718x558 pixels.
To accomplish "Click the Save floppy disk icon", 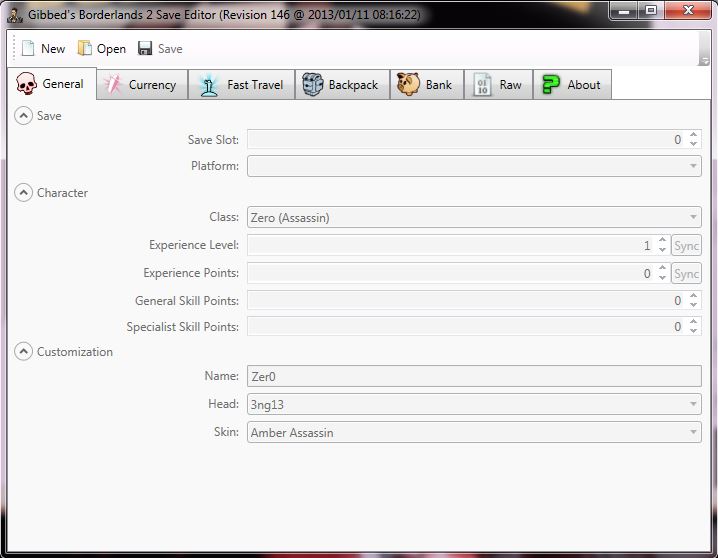I will [x=145, y=49].
